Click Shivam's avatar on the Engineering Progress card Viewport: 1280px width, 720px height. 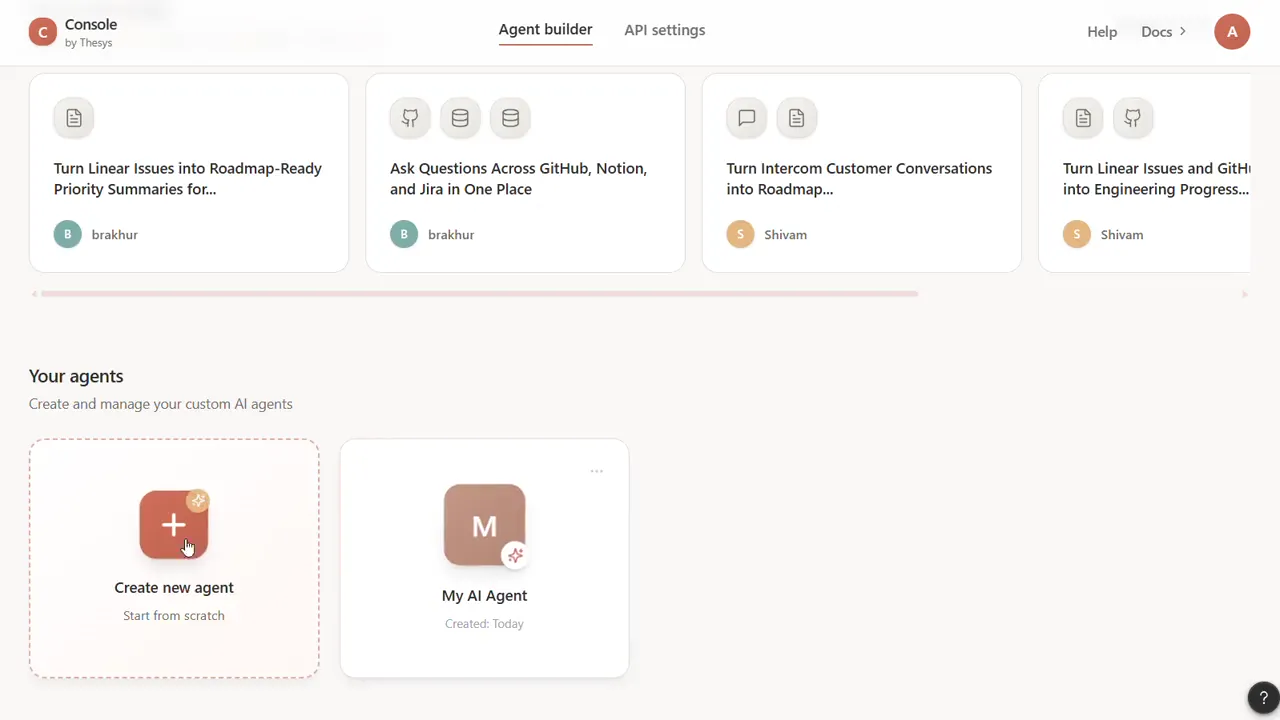point(1075,234)
